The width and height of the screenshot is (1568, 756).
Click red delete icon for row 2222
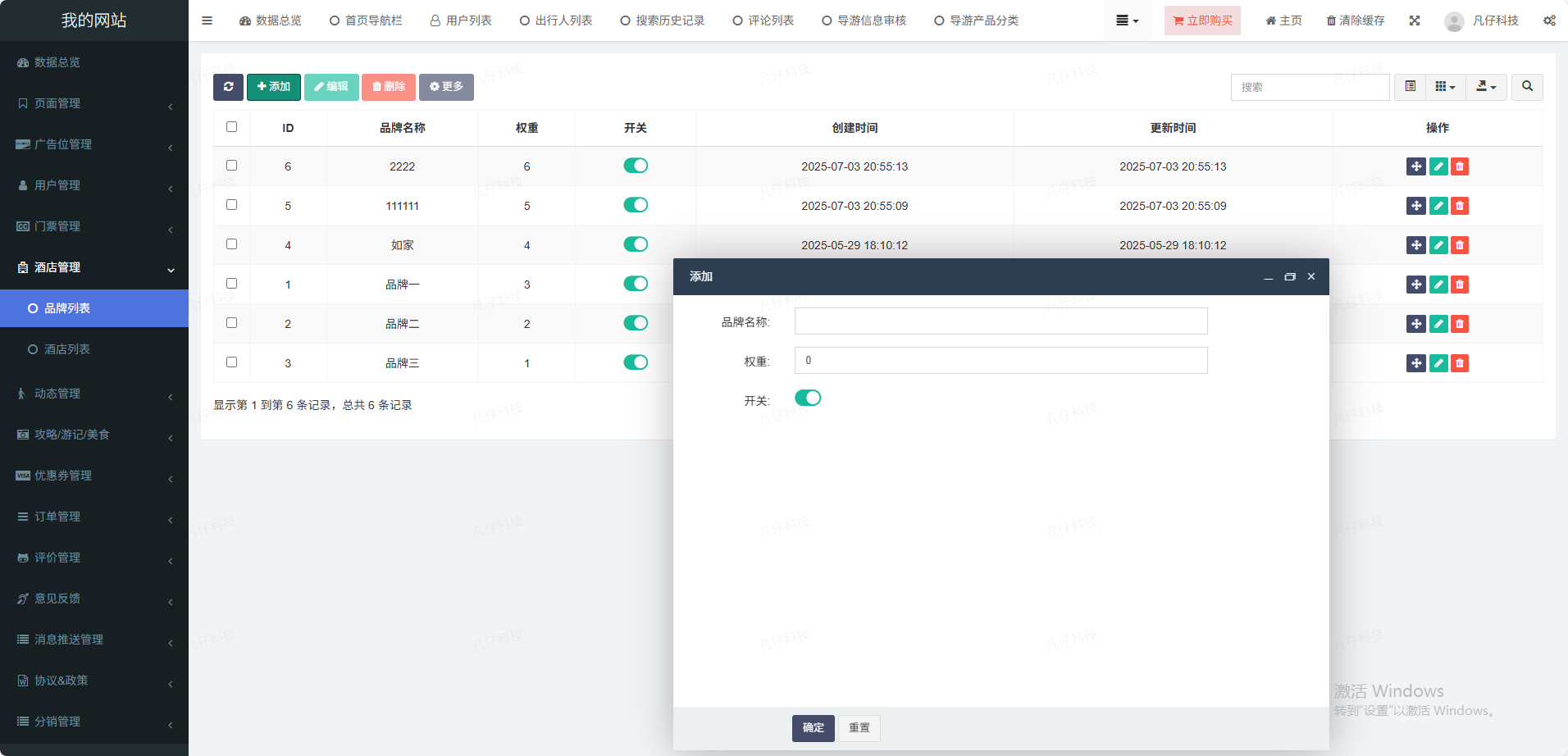[1460, 166]
